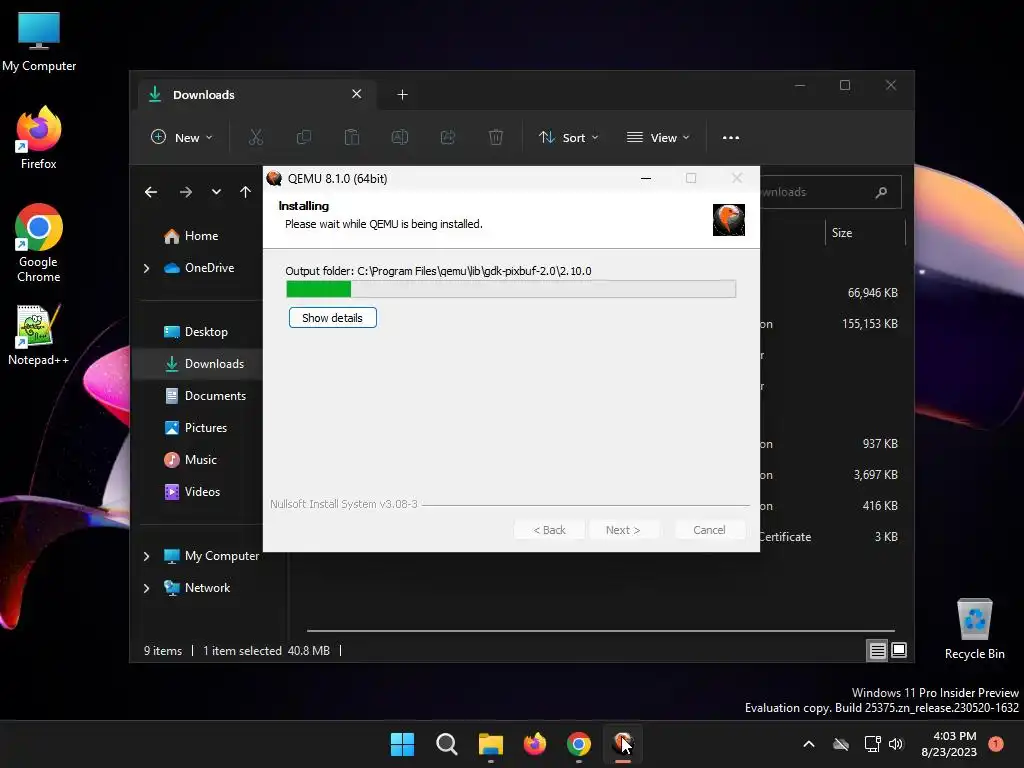Open the Sort dropdown in Explorer
The width and height of the screenshot is (1024, 768).
568,137
